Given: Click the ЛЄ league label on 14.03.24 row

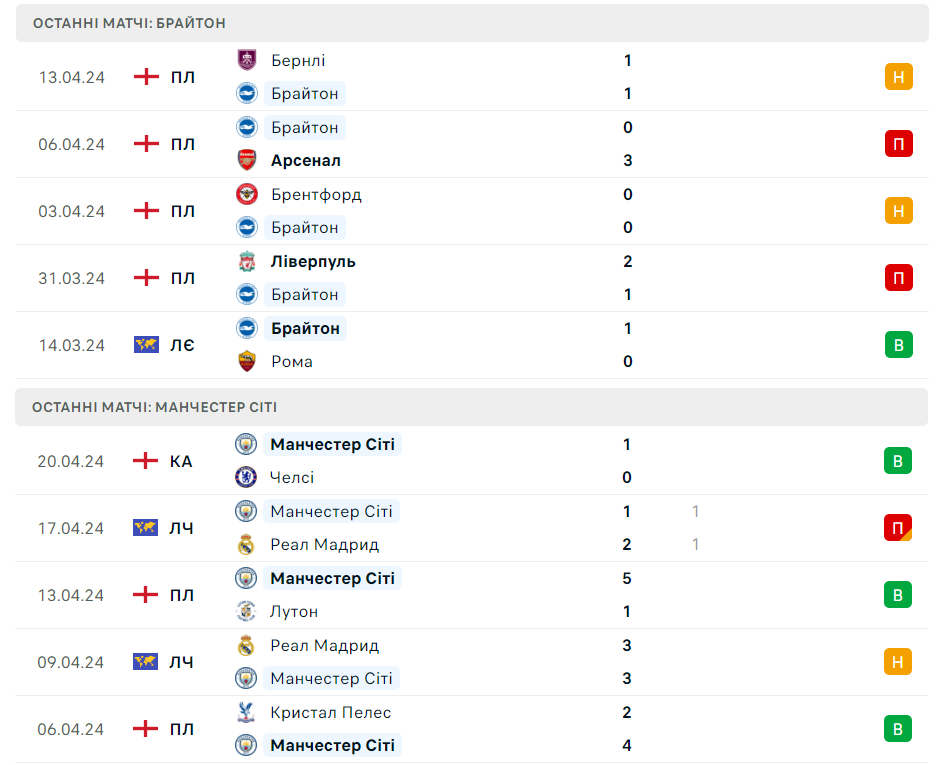Looking at the screenshot, I should click(x=182, y=345).
